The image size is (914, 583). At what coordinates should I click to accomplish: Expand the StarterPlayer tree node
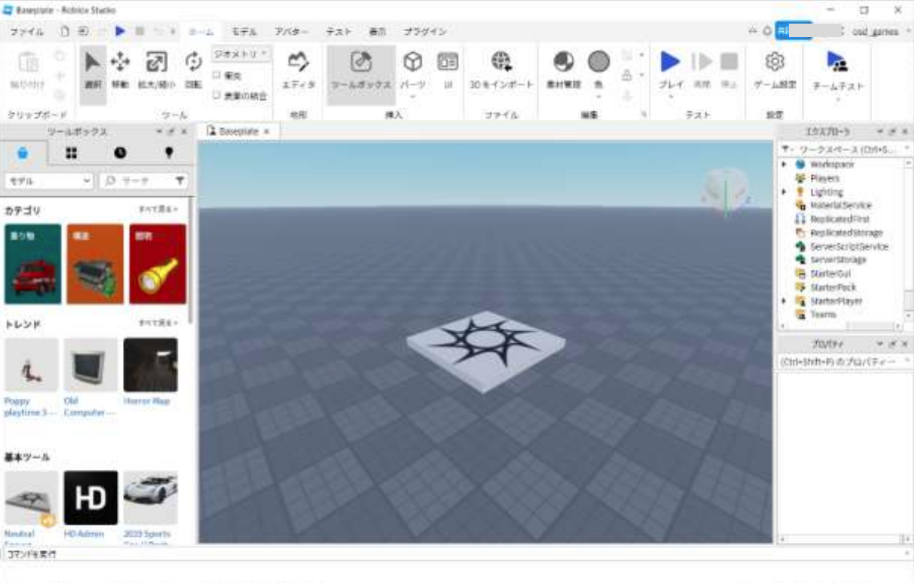click(x=784, y=301)
